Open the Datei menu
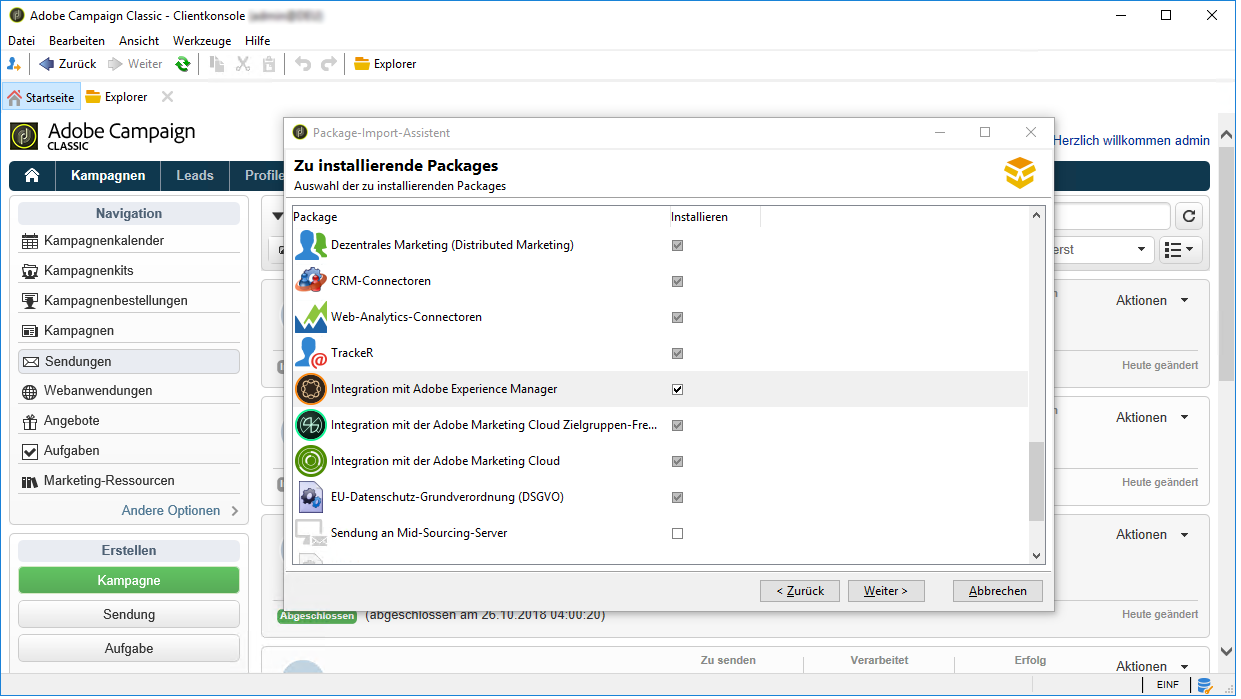Viewport: 1241px width, 699px height. coord(21,41)
